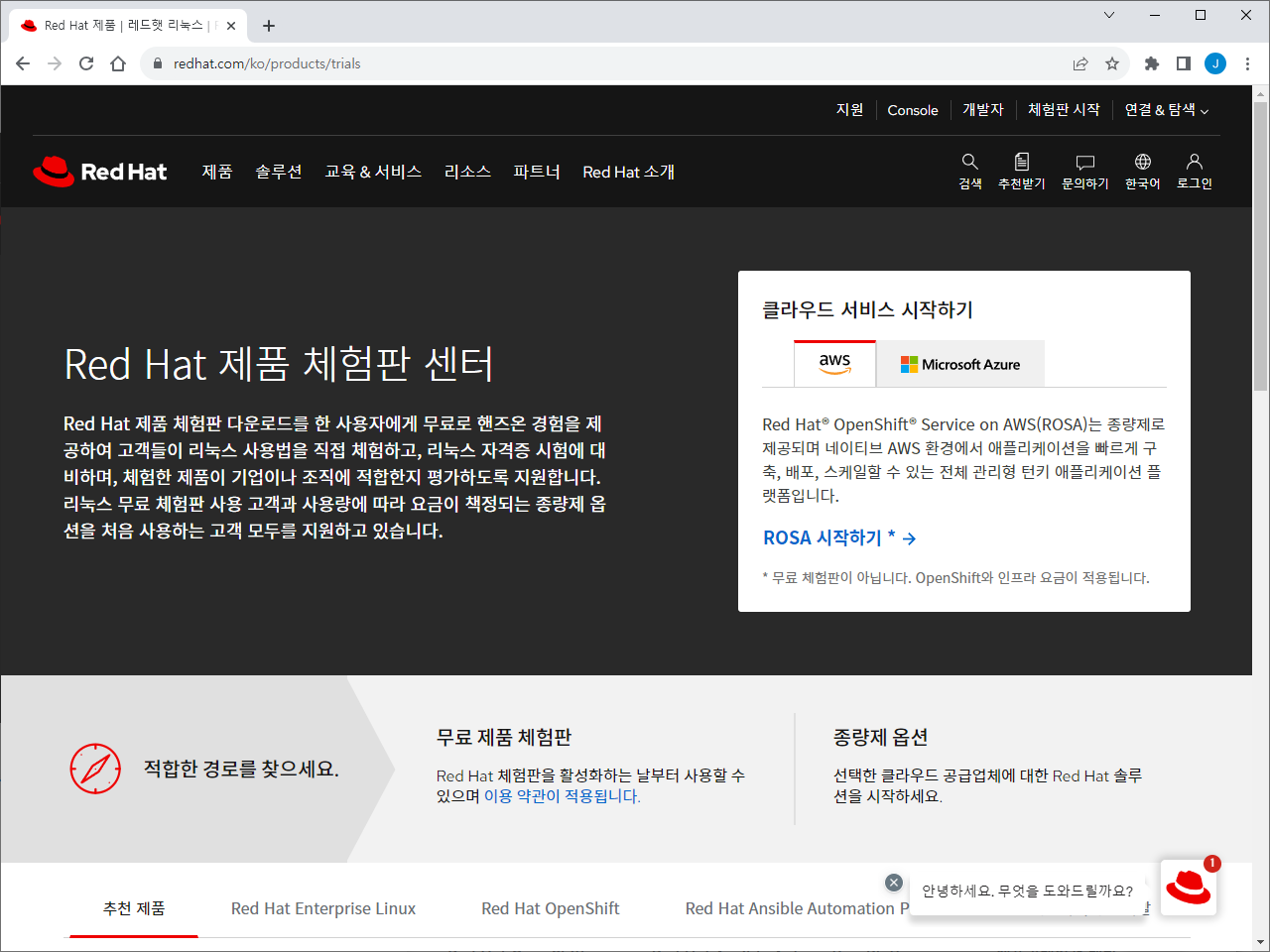Image resolution: width=1270 pixels, height=952 pixels.
Task: Open the 추천받기 recommendations icon
Action: point(1021,171)
